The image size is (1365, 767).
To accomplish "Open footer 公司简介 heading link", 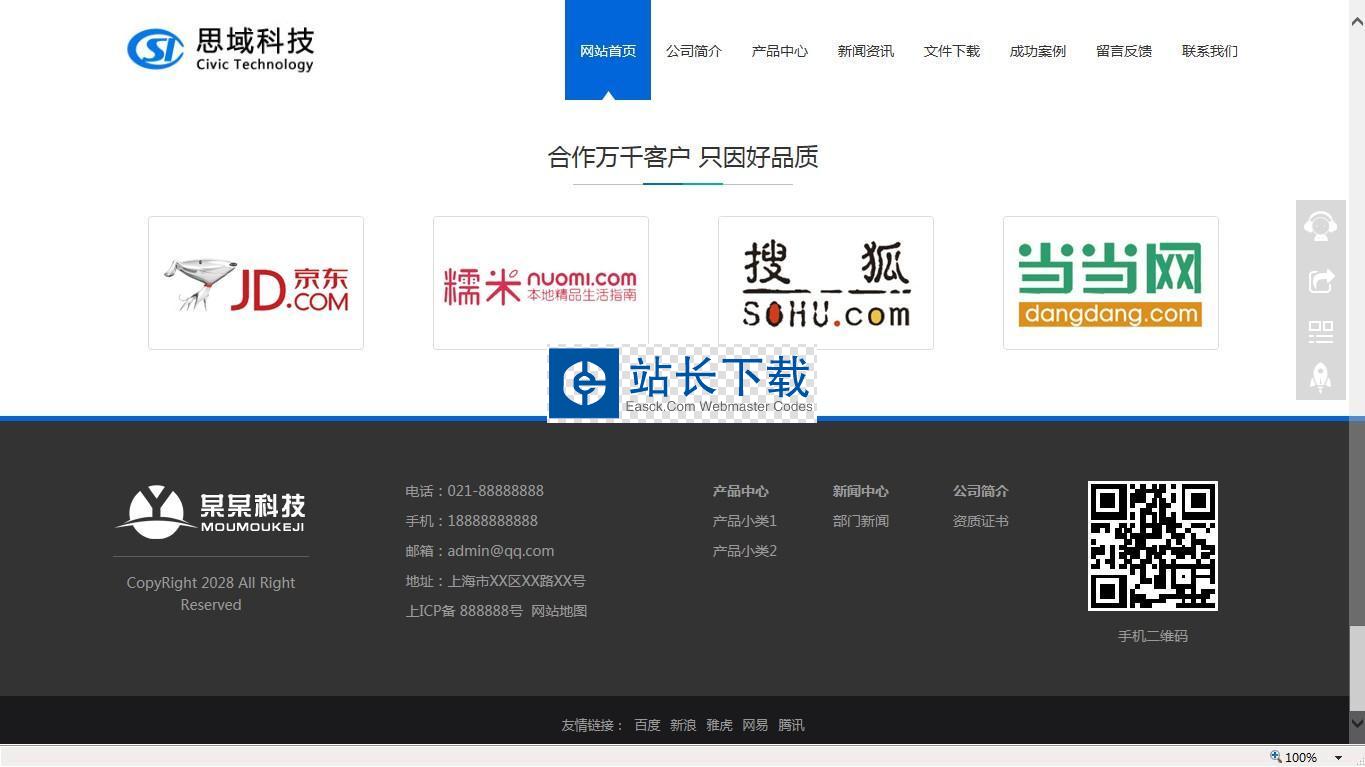I will coord(981,491).
